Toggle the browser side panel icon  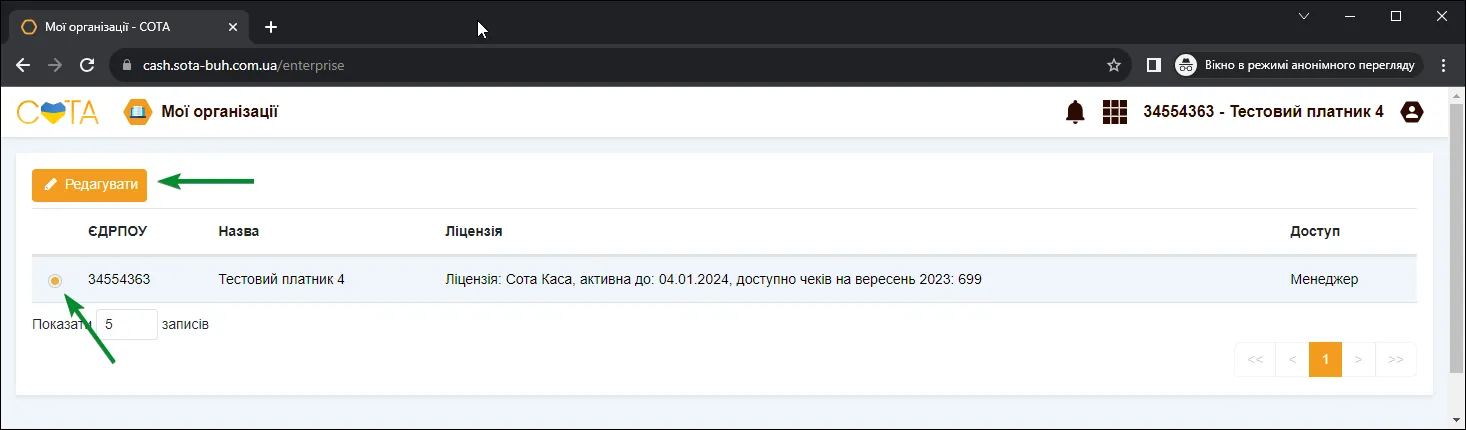[x=1153, y=65]
